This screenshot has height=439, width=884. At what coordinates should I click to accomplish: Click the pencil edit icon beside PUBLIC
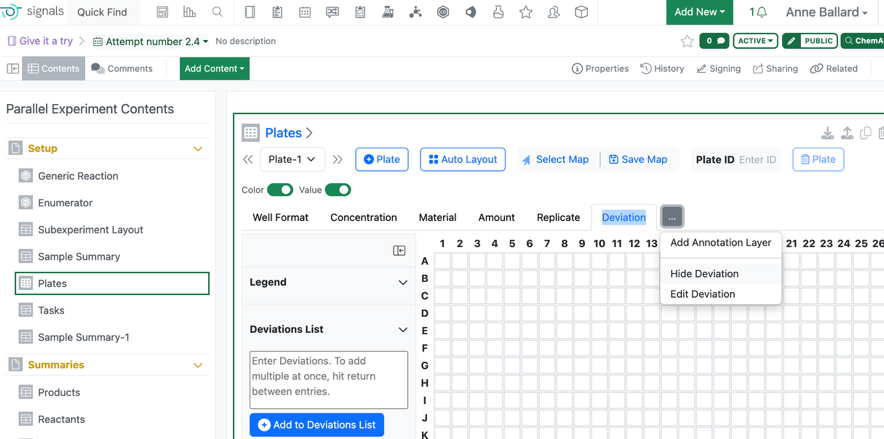pyautogui.click(x=792, y=41)
